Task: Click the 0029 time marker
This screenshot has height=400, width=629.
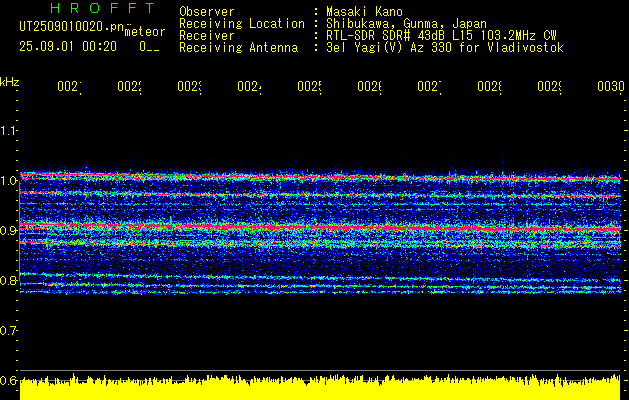Action: pos(549,86)
